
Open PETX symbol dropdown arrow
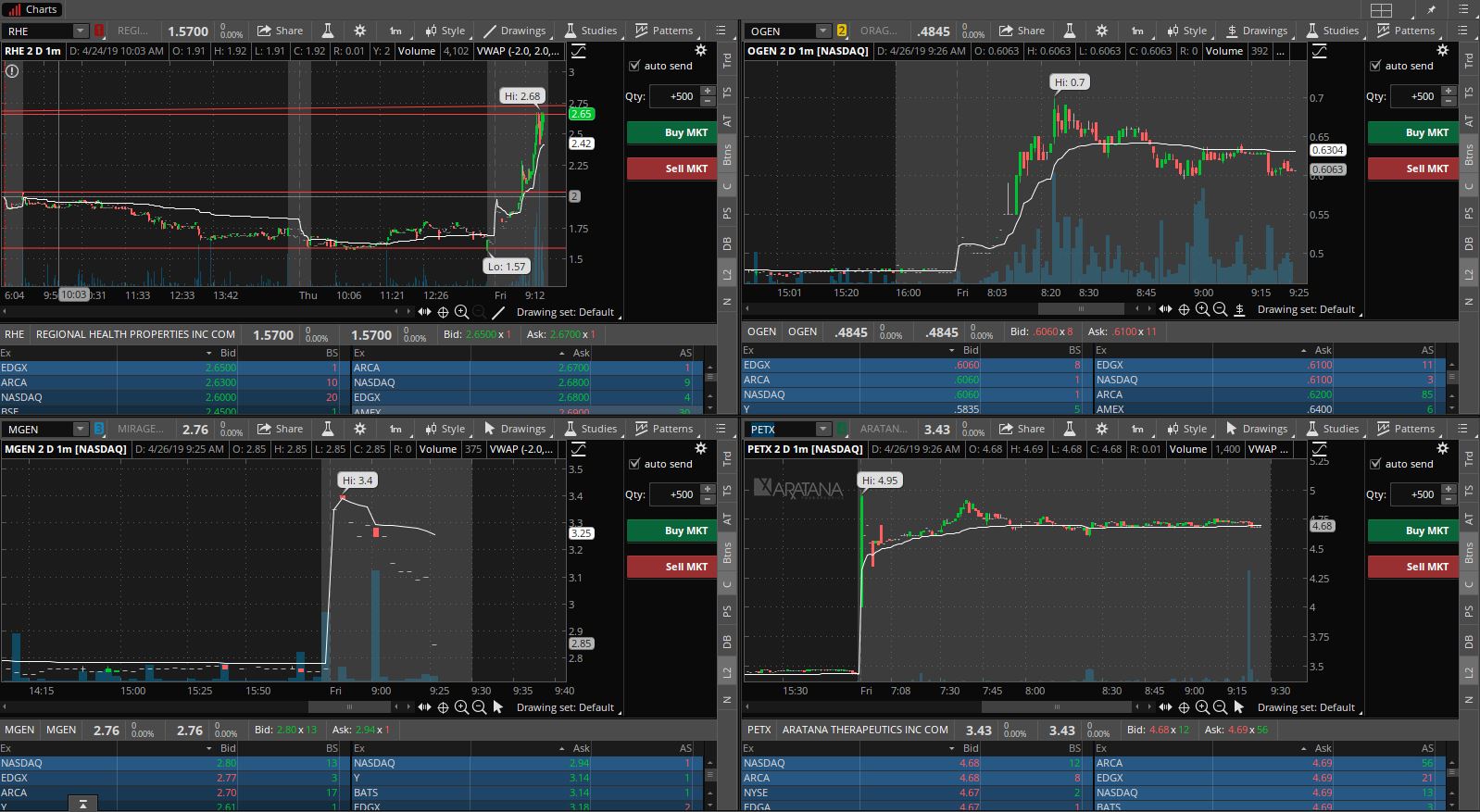(x=822, y=429)
